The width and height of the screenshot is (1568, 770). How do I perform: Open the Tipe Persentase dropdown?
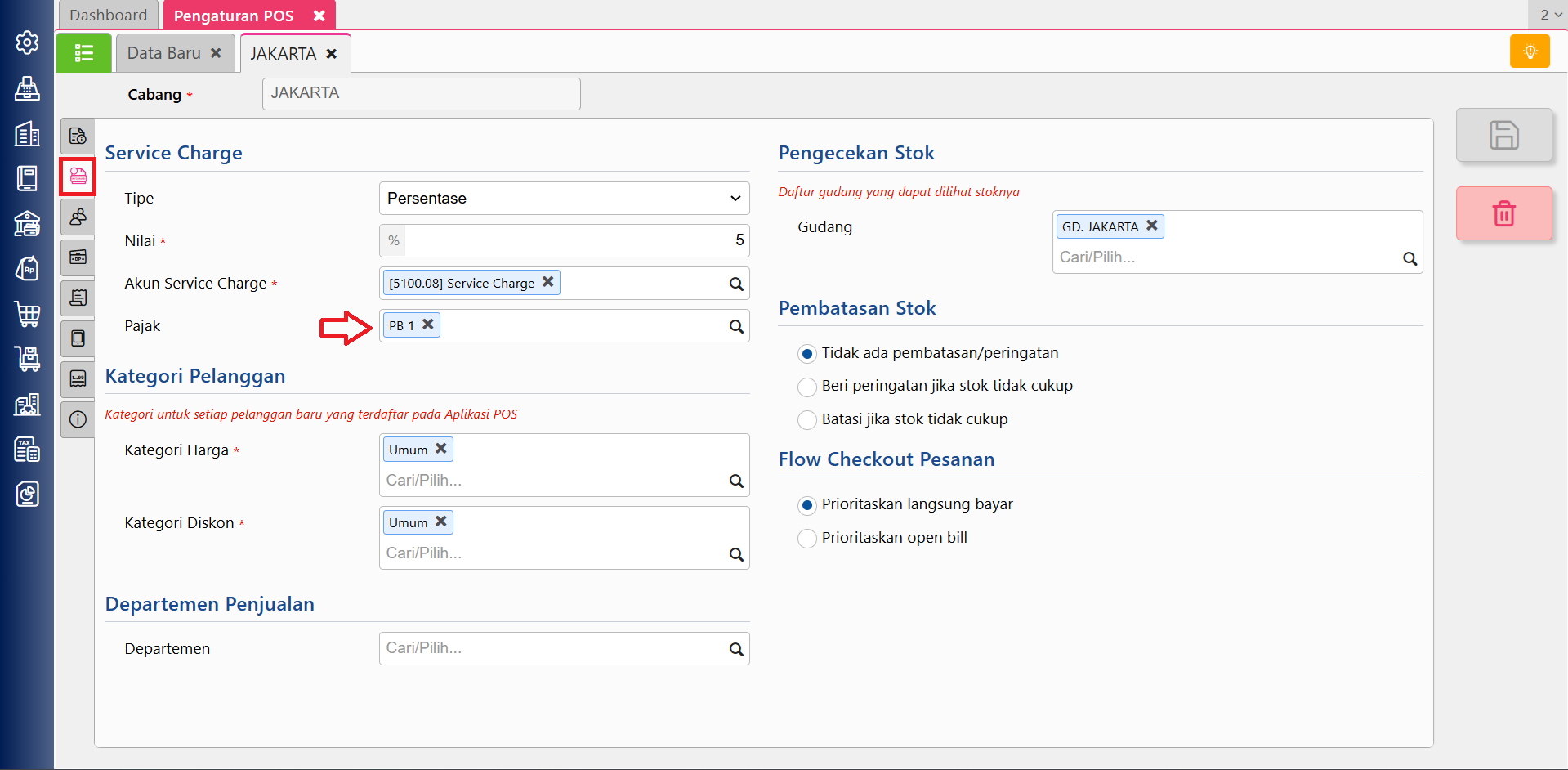(x=564, y=199)
